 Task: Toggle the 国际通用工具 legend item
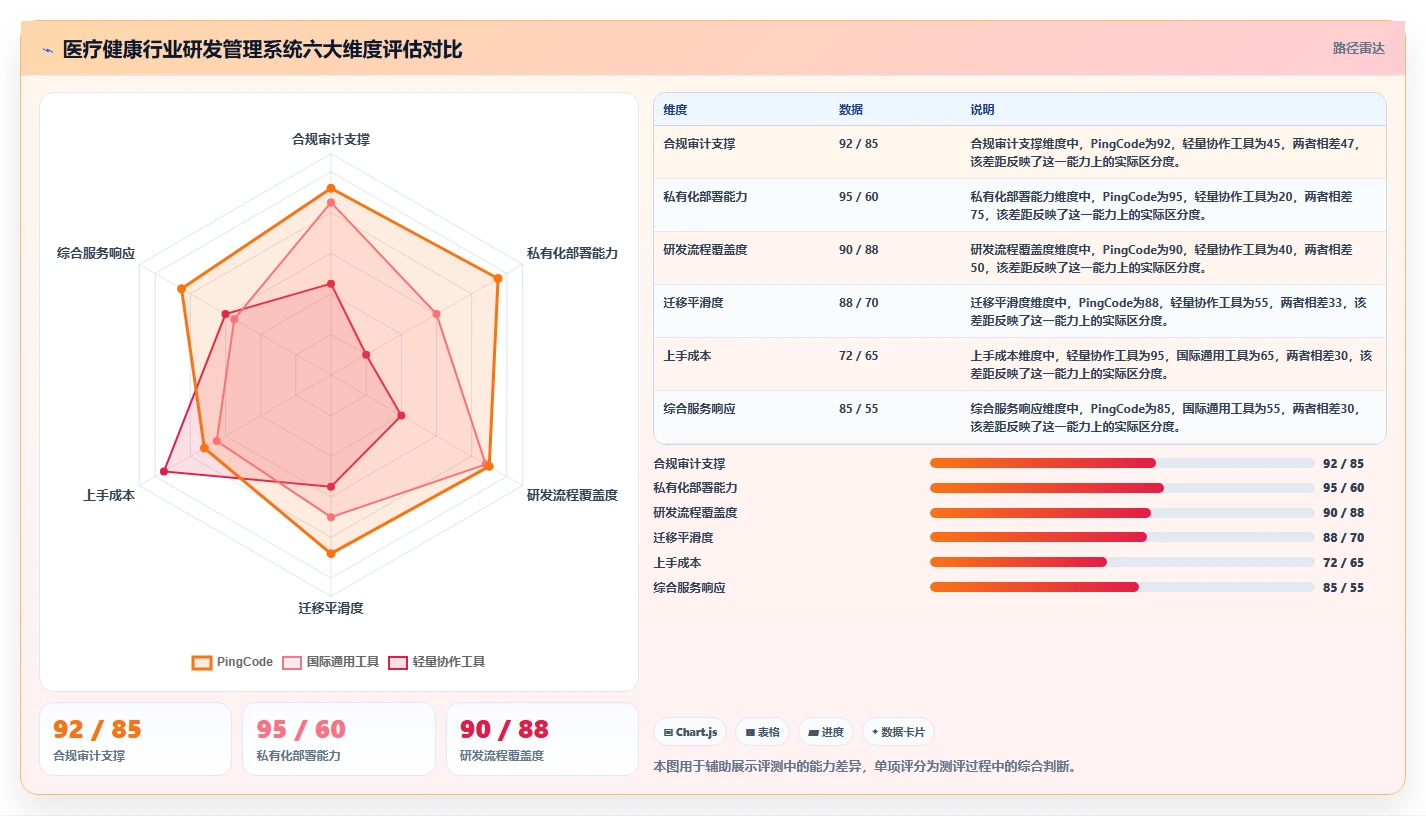click(331, 662)
